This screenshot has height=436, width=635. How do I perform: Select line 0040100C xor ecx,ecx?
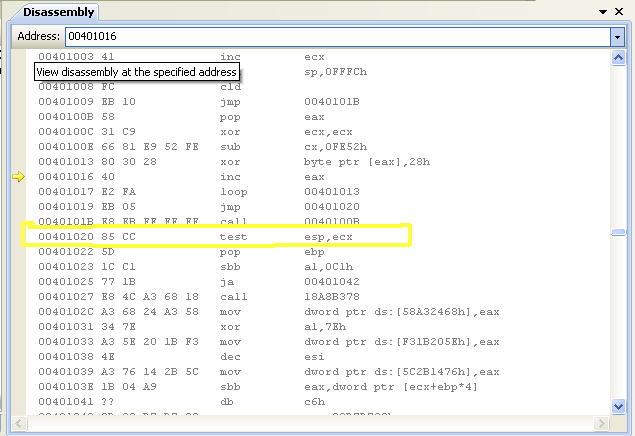coord(195,132)
